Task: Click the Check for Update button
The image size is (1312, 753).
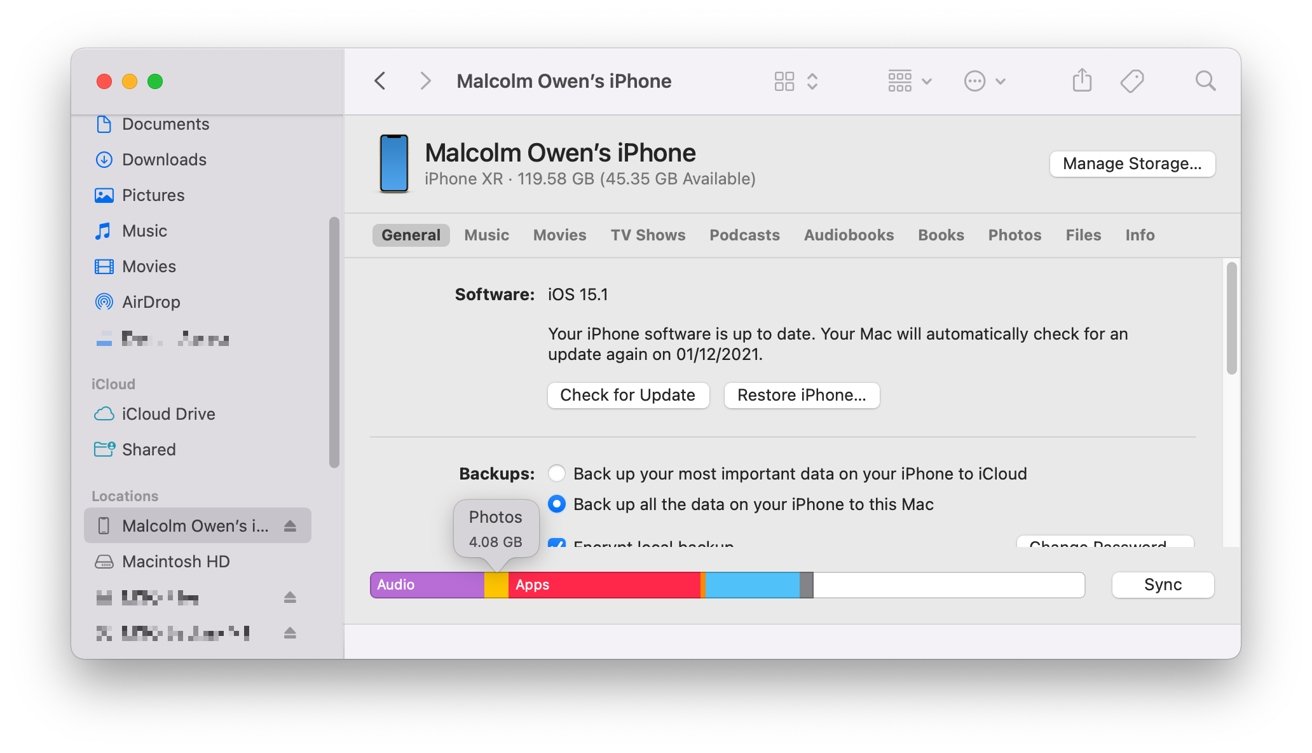Action: [627, 395]
